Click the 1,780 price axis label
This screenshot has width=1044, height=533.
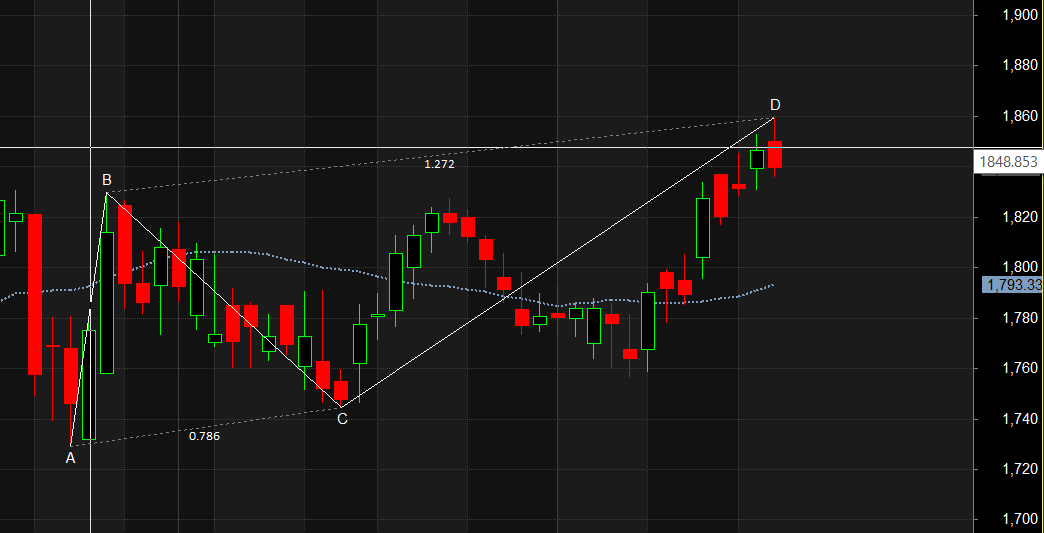point(1019,318)
